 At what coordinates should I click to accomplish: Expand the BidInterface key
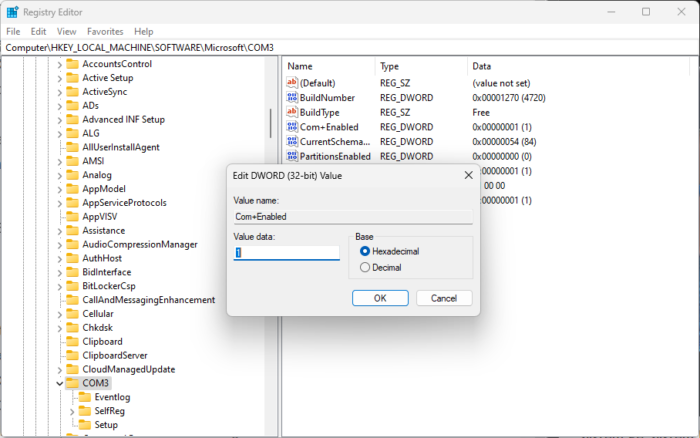coord(59,272)
